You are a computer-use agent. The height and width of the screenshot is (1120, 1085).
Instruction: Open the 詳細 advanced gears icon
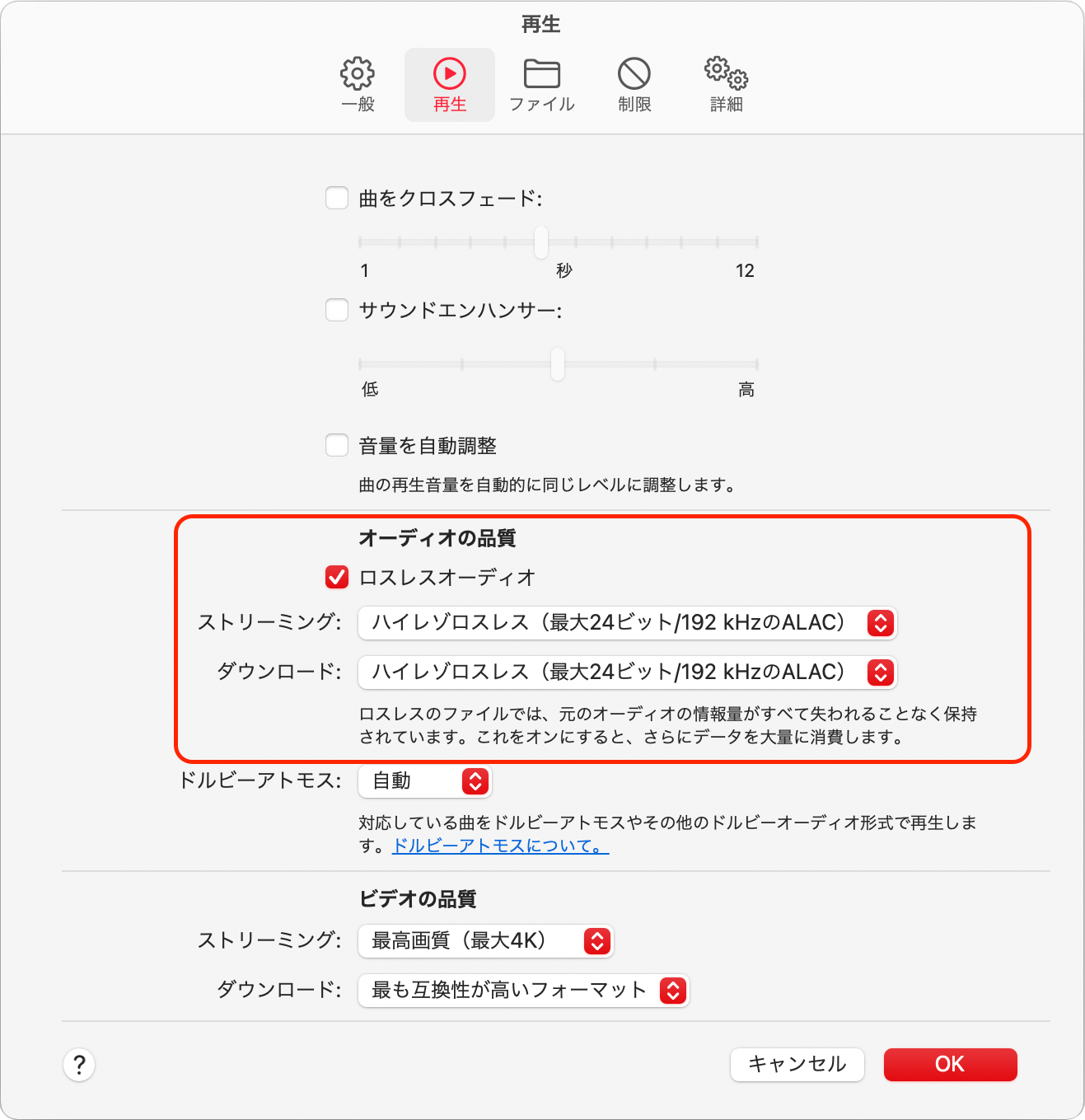coord(727,73)
